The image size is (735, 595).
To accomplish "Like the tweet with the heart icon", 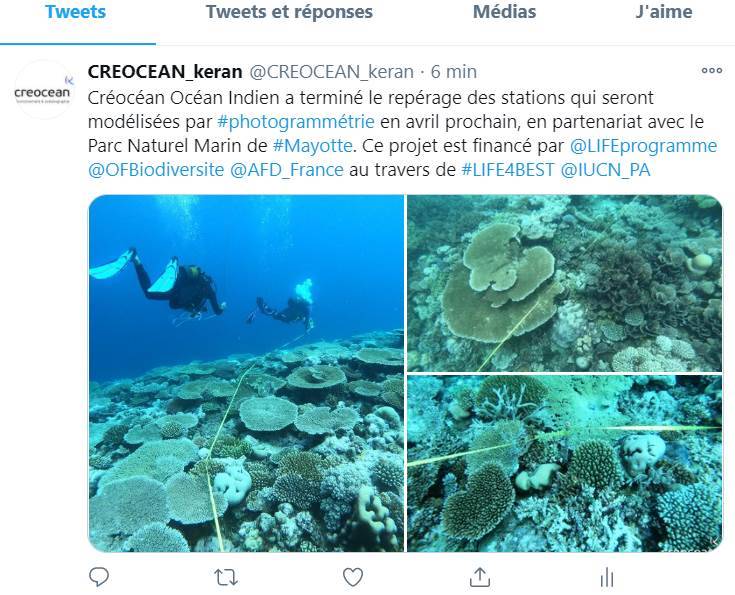I will pos(353,577).
